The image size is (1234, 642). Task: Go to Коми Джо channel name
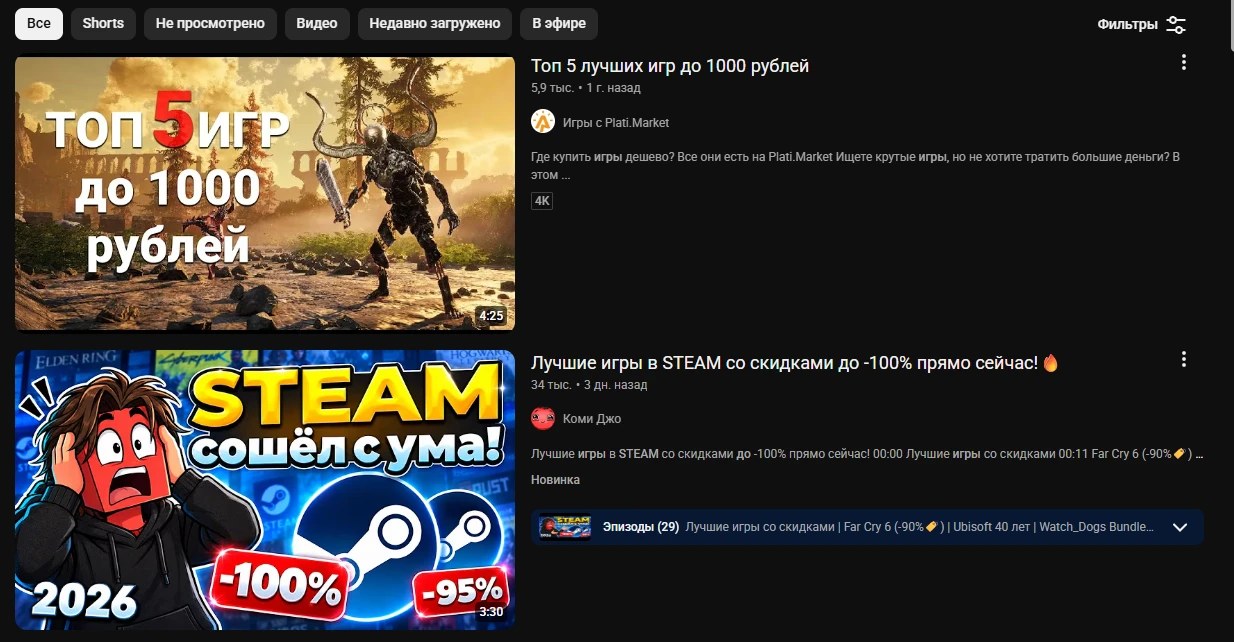pos(592,419)
